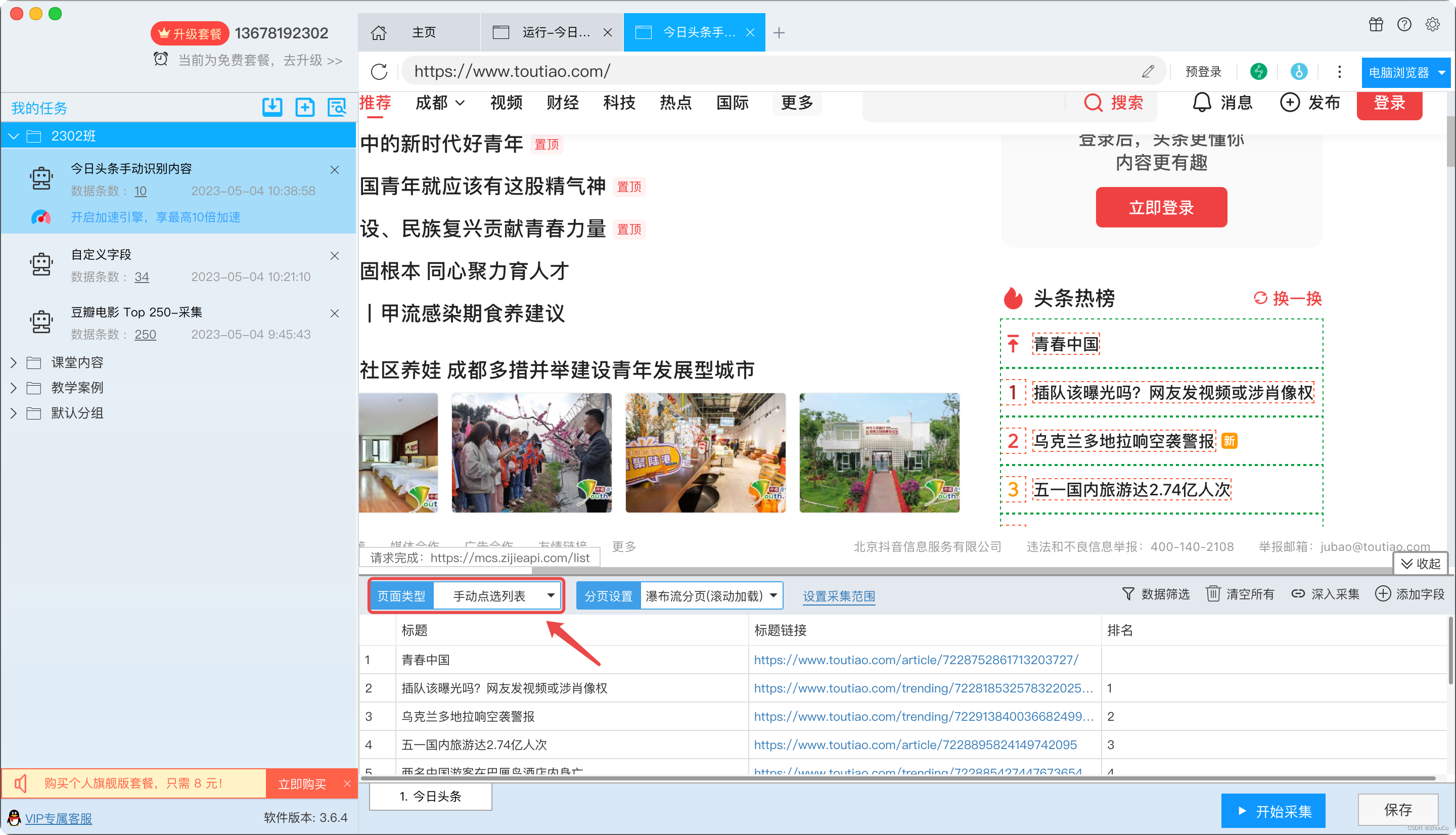Click the new task plus icon
This screenshot has height=835, width=1456.
pos(304,107)
